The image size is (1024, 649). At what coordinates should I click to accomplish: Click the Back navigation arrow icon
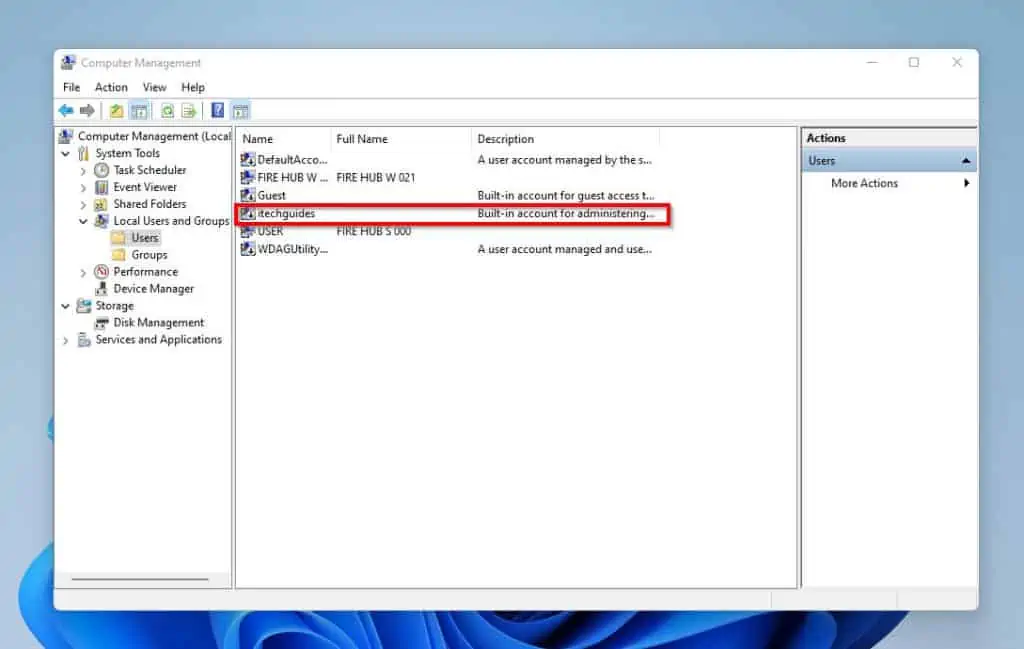66,110
